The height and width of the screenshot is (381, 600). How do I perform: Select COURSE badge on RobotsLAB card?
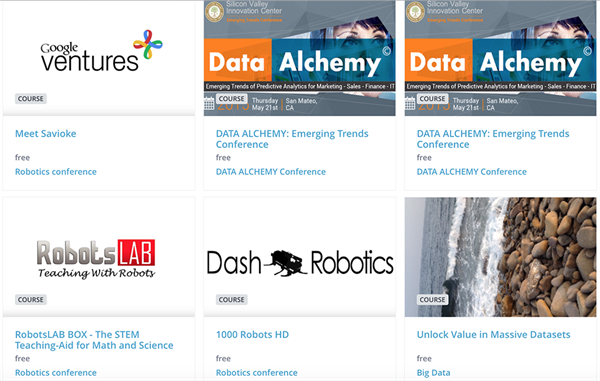tap(31, 300)
